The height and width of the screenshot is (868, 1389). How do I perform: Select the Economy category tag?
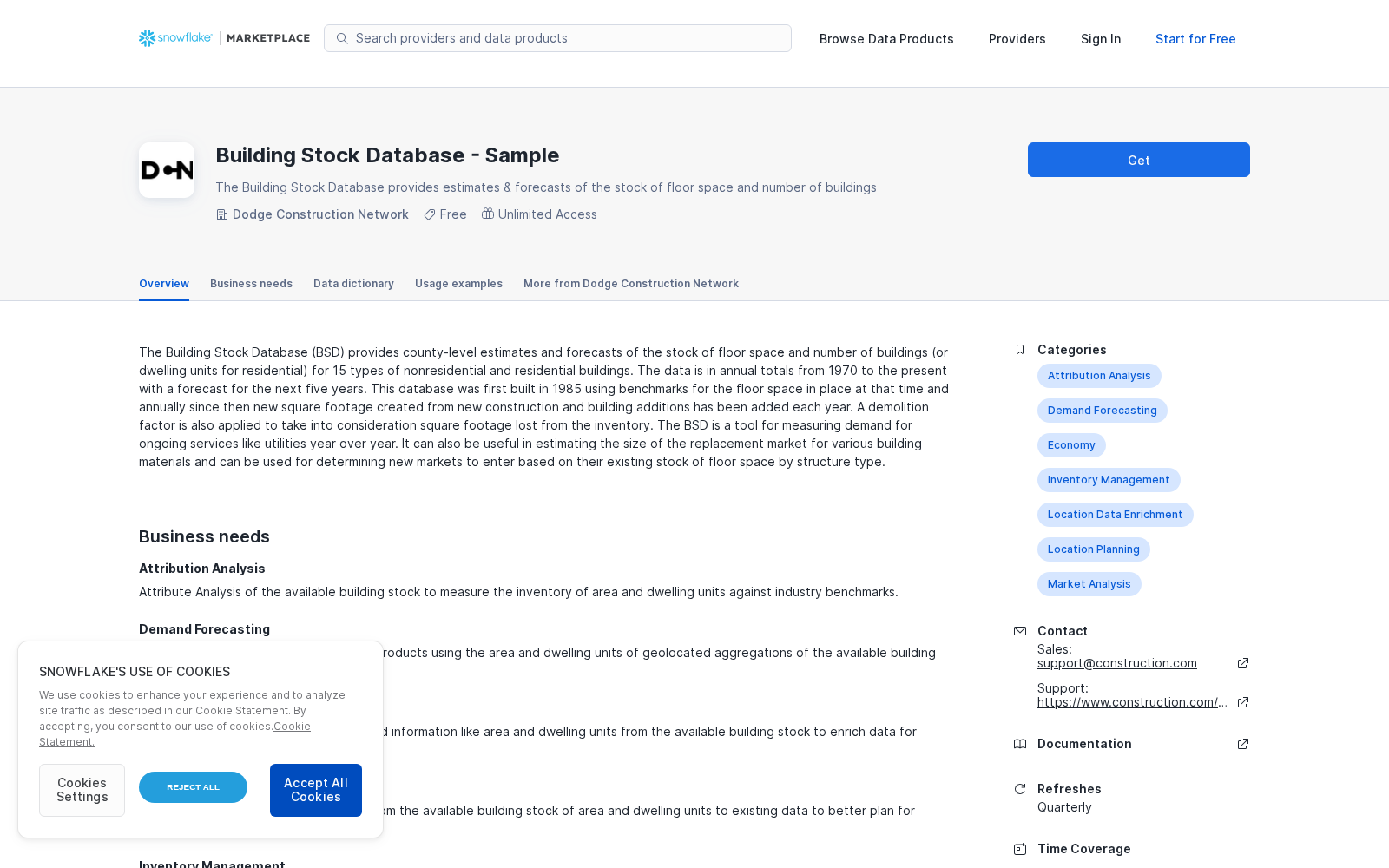pyautogui.click(x=1071, y=445)
